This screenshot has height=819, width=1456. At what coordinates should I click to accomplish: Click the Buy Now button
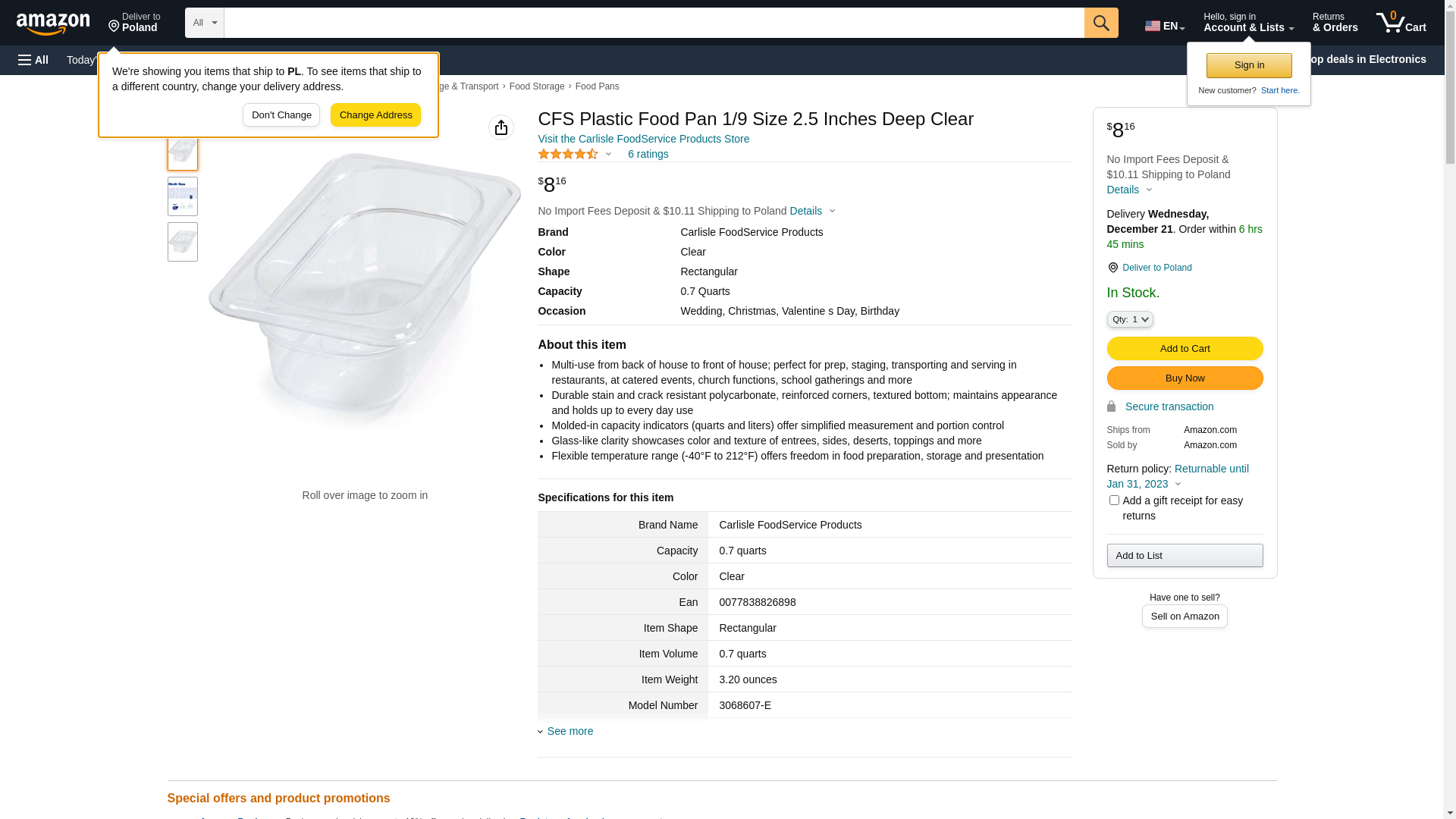pyautogui.click(x=1185, y=378)
